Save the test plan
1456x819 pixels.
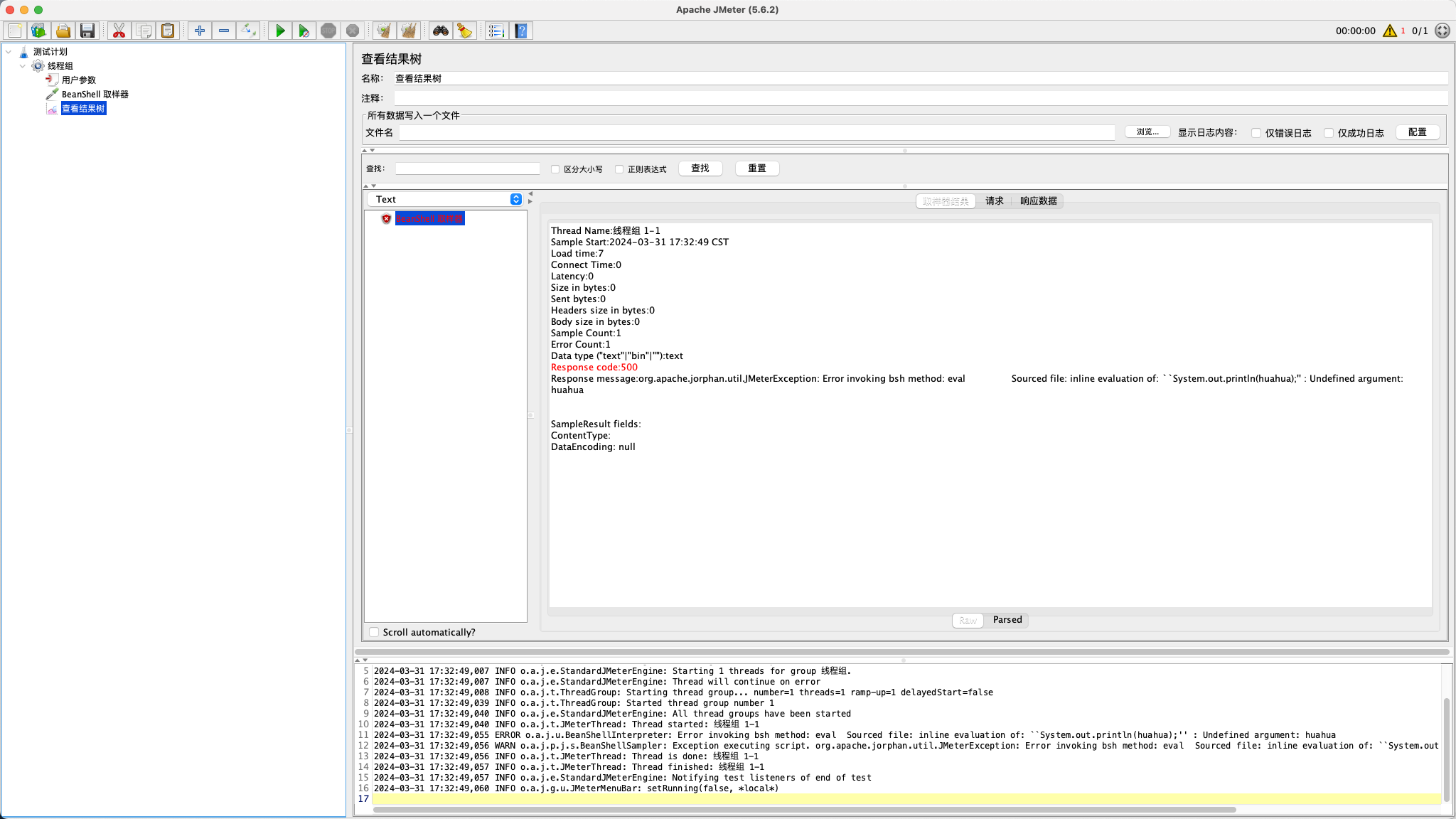87,31
